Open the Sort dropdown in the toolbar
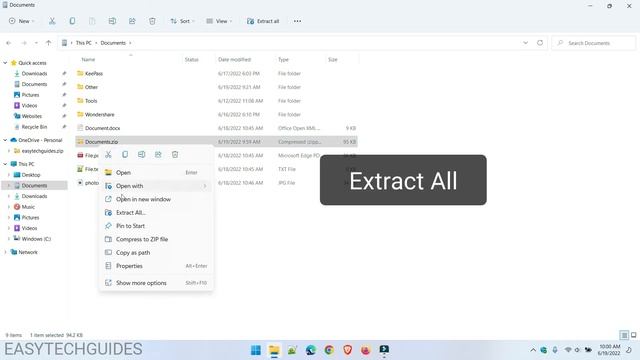This screenshot has width=640, height=360. [x=182, y=21]
